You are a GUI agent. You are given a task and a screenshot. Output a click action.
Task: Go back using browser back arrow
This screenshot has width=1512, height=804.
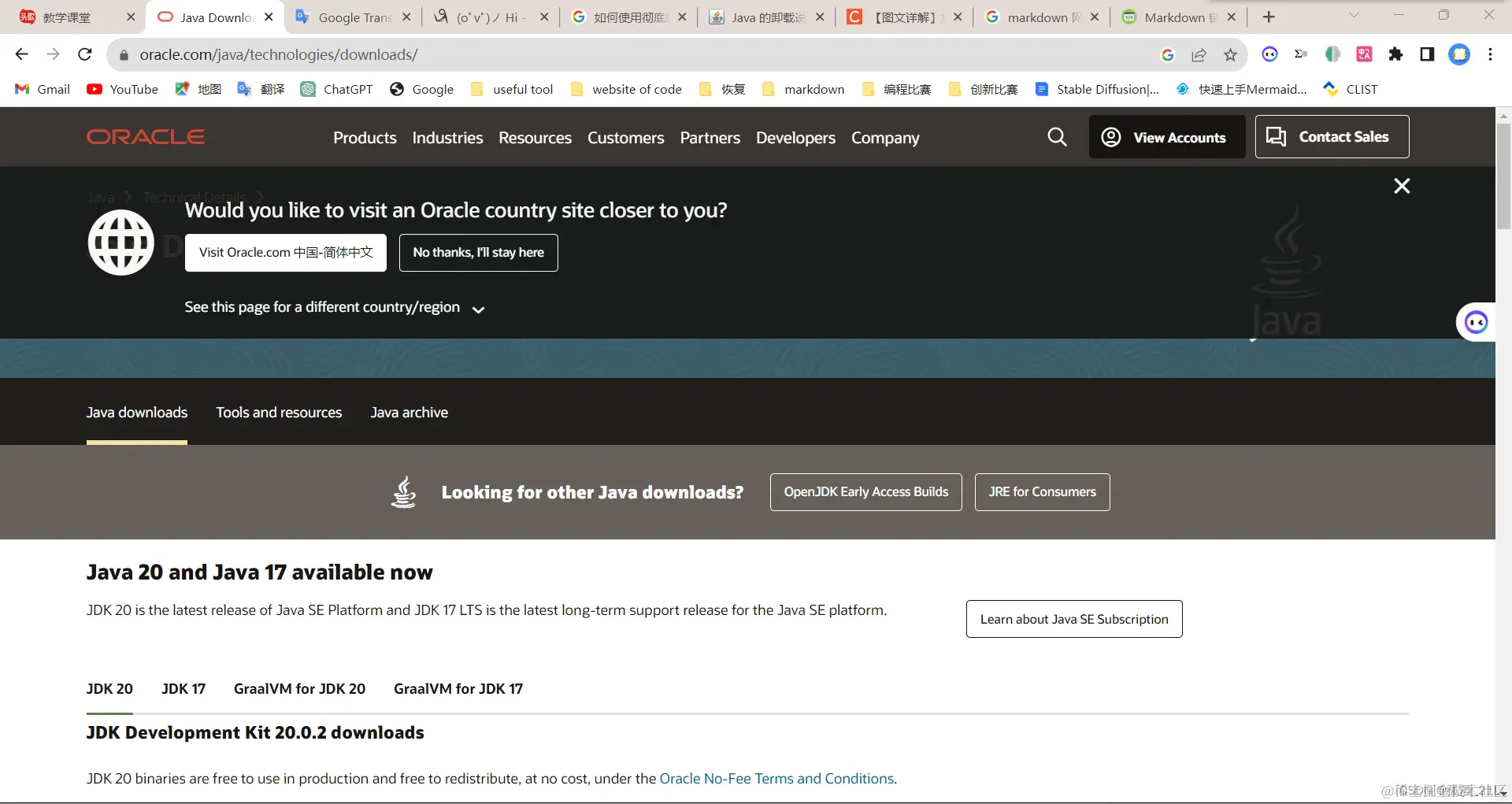pos(21,54)
